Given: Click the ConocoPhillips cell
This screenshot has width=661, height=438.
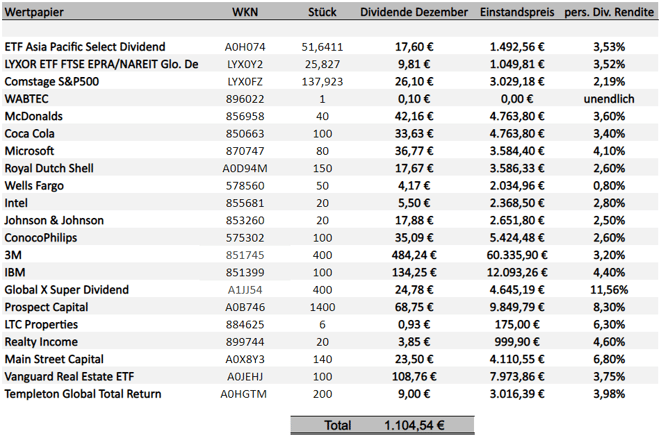Looking at the screenshot, I should (x=41, y=238).
